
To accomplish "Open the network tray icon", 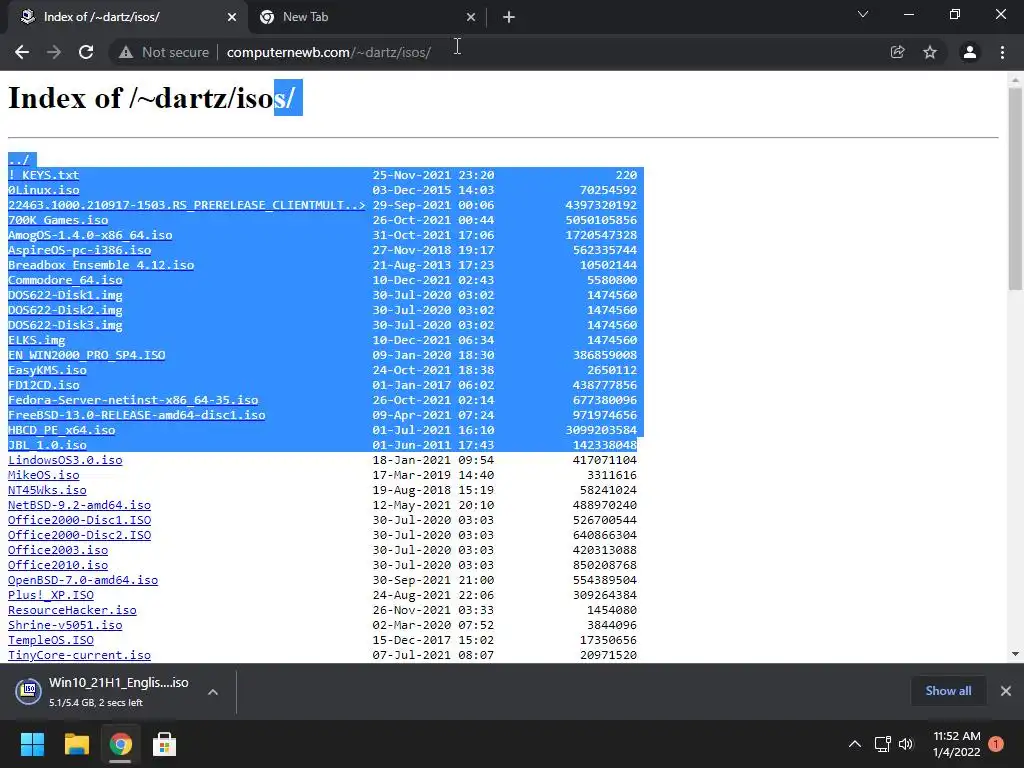I will [x=882, y=744].
